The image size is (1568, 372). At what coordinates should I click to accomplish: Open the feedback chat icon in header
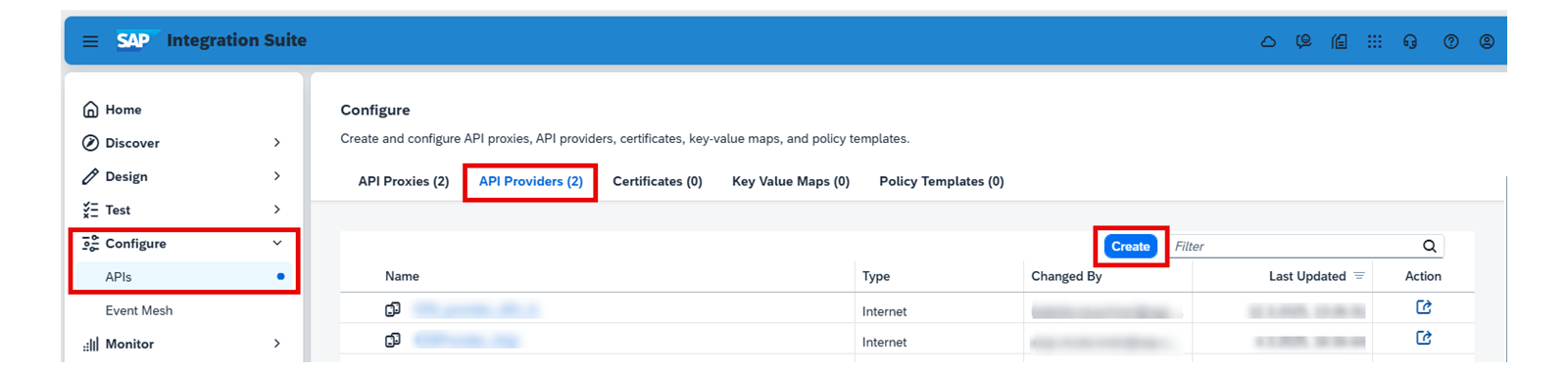pyautogui.click(x=1303, y=41)
